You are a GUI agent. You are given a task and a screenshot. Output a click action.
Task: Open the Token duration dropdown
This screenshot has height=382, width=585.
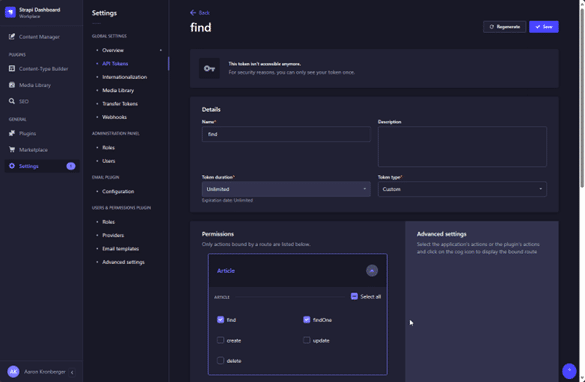point(286,189)
